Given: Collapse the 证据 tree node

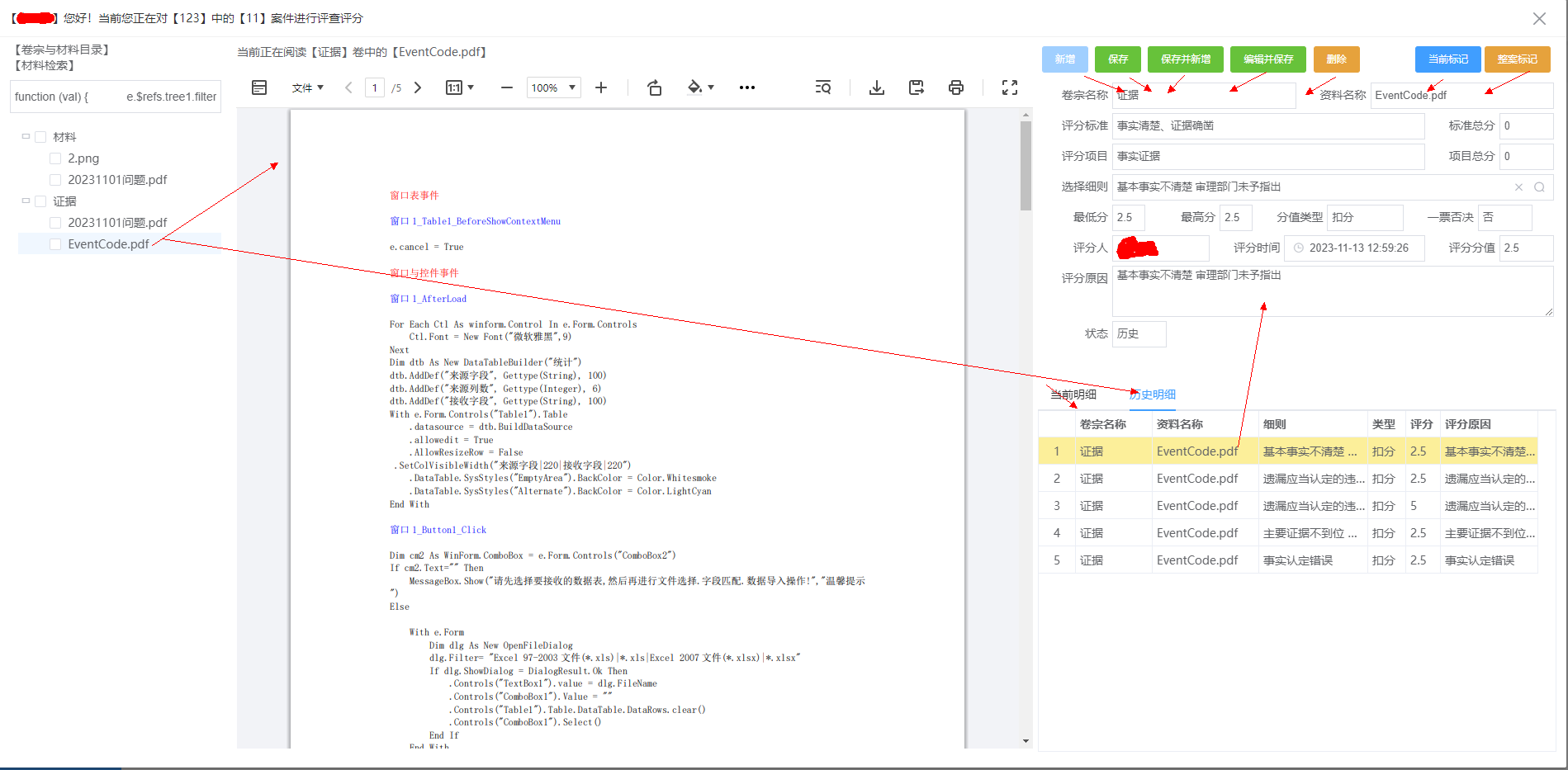Looking at the screenshot, I should 26,201.
